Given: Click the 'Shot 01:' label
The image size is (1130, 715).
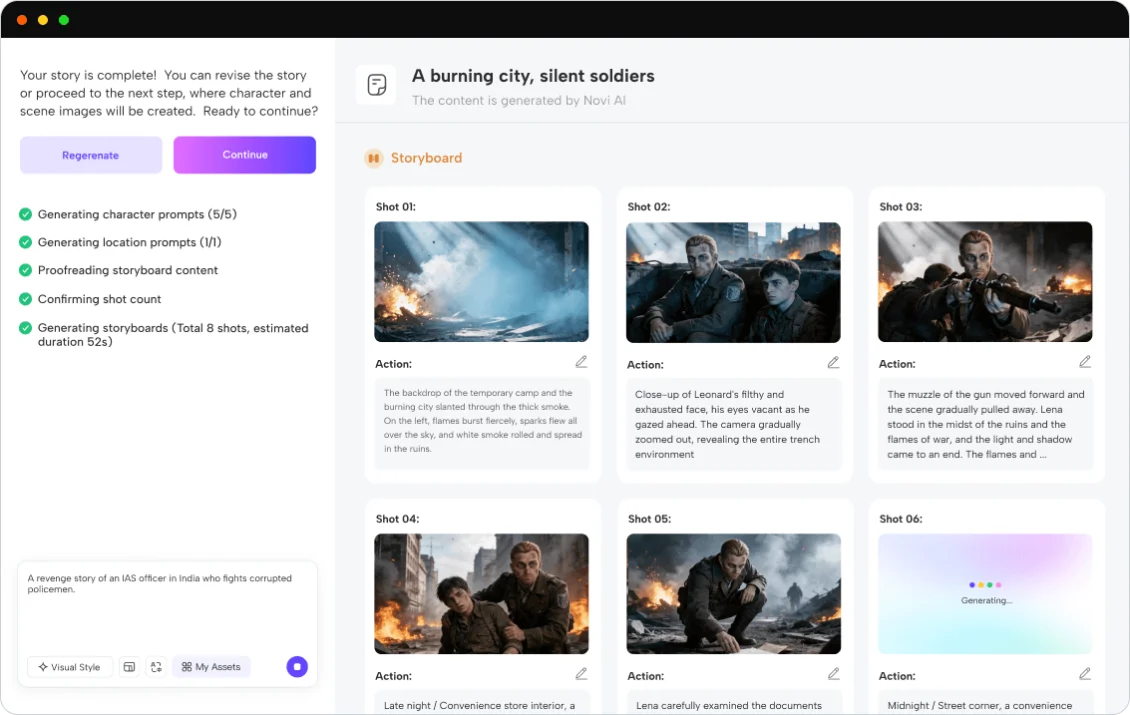Looking at the screenshot, I should [x=396, y=207].
